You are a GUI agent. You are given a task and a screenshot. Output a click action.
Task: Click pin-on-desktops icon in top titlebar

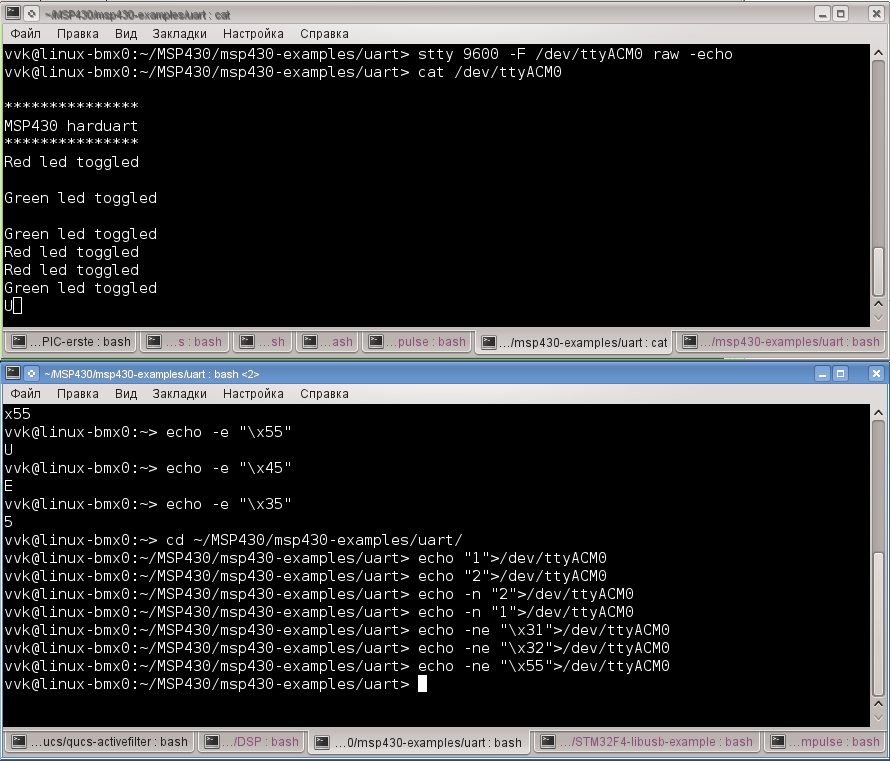click(x=32, y=14)
